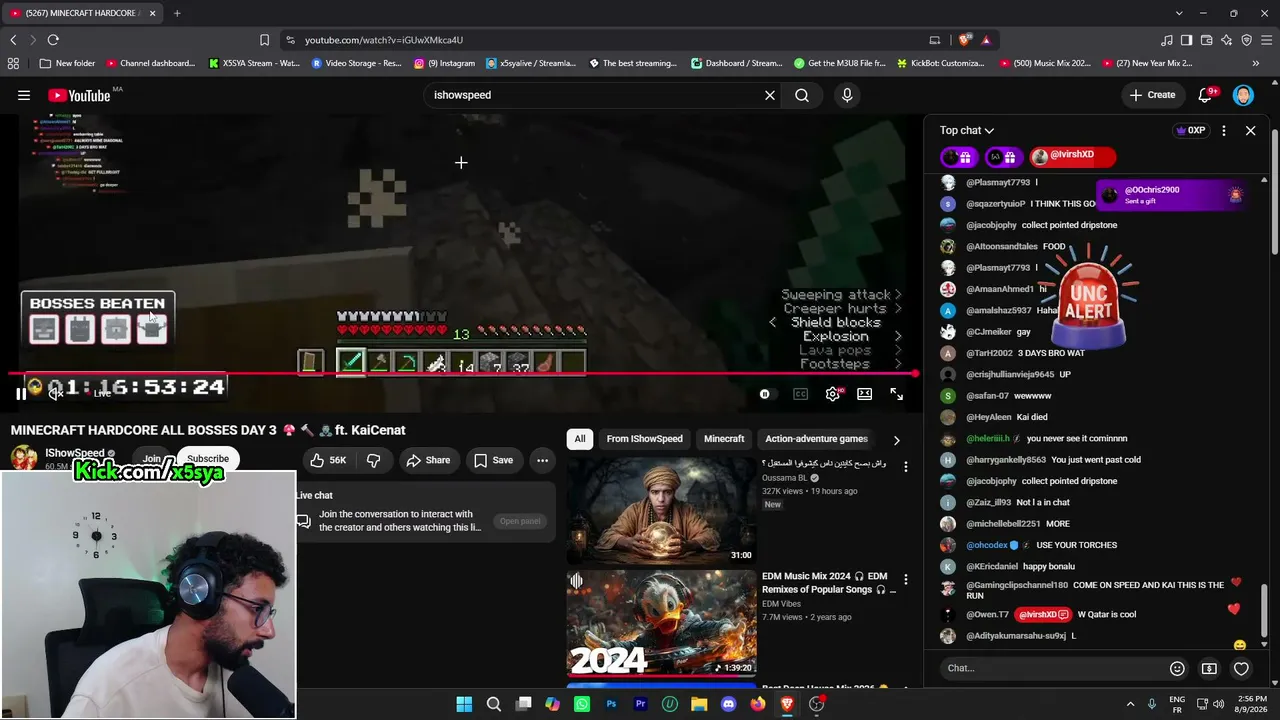Dislike the video

tap(373, 460)
